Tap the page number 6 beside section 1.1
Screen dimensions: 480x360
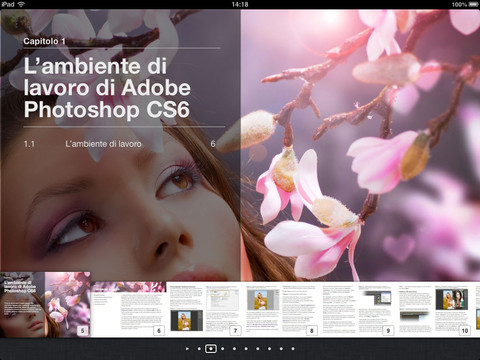point(213,144)
